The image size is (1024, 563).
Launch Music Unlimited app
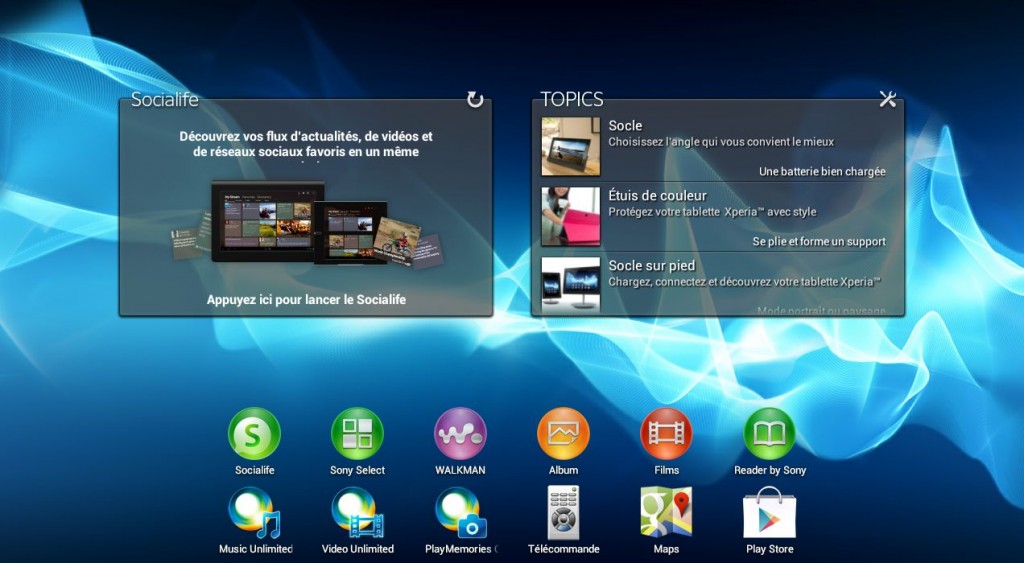tap(255, 513)
